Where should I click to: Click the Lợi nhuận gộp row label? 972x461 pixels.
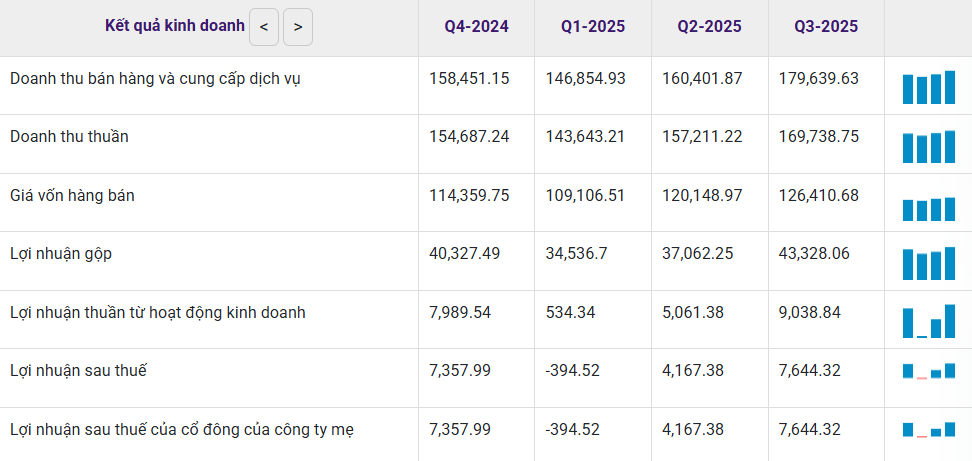[x=61, y=254]
